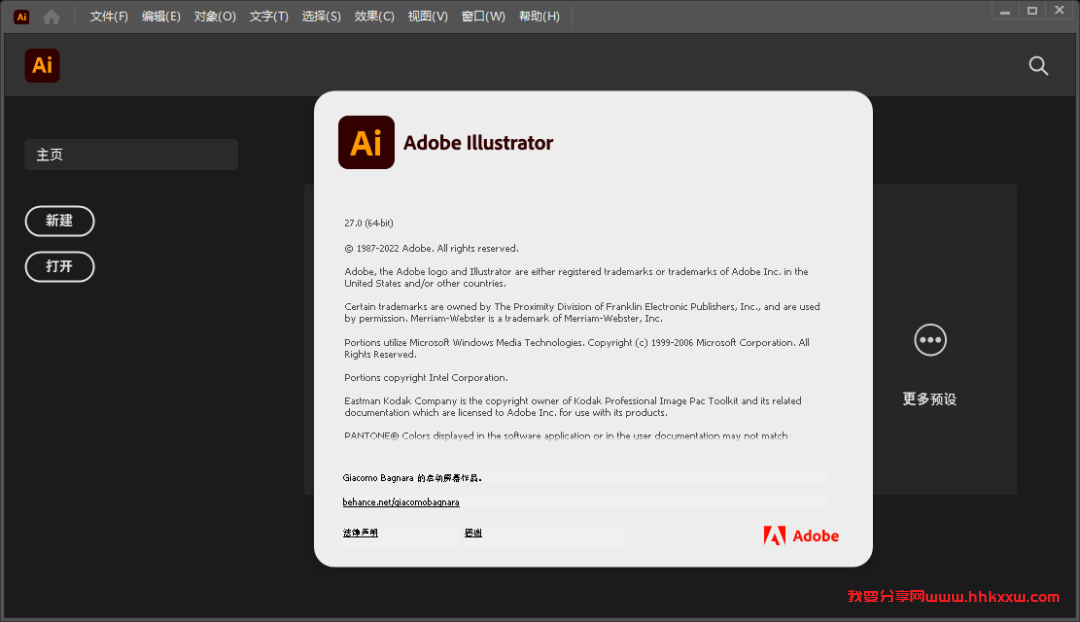Open the search magnifier icon
Image resolution: width=1080 pixels, height=622 pixels.
tap(1038, 65)
